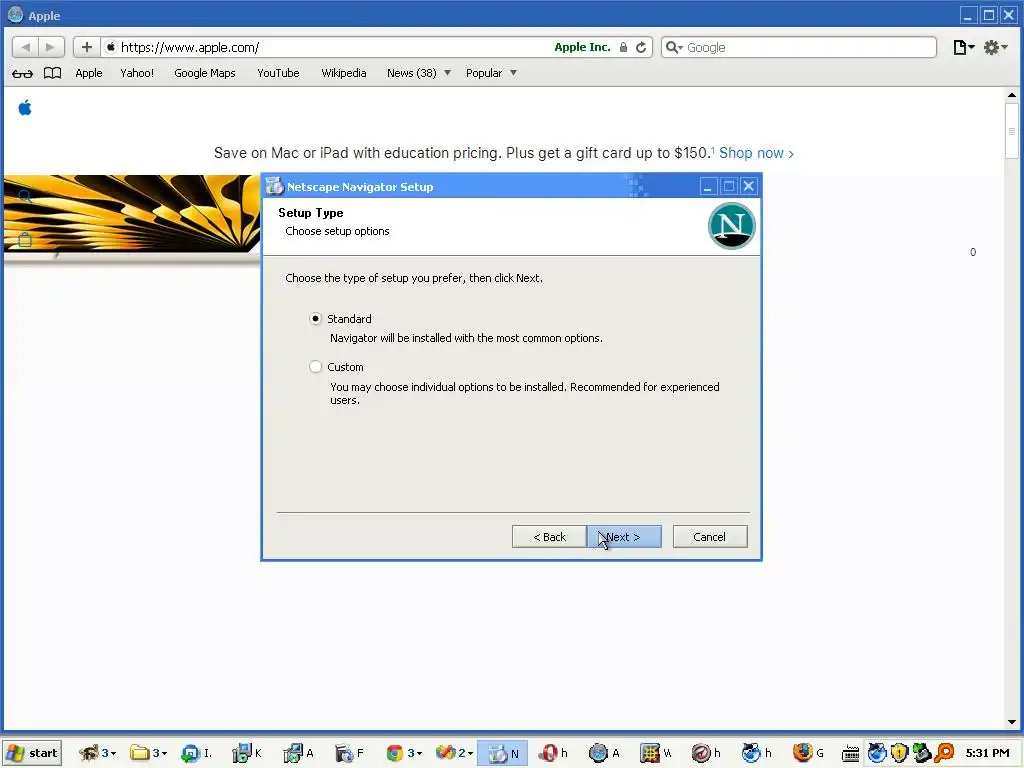The width and height of the screenshot is (1024, 768).
Task: Add a bookmark with the plus button
Action: pyautogui.click(x=86, y=47)
